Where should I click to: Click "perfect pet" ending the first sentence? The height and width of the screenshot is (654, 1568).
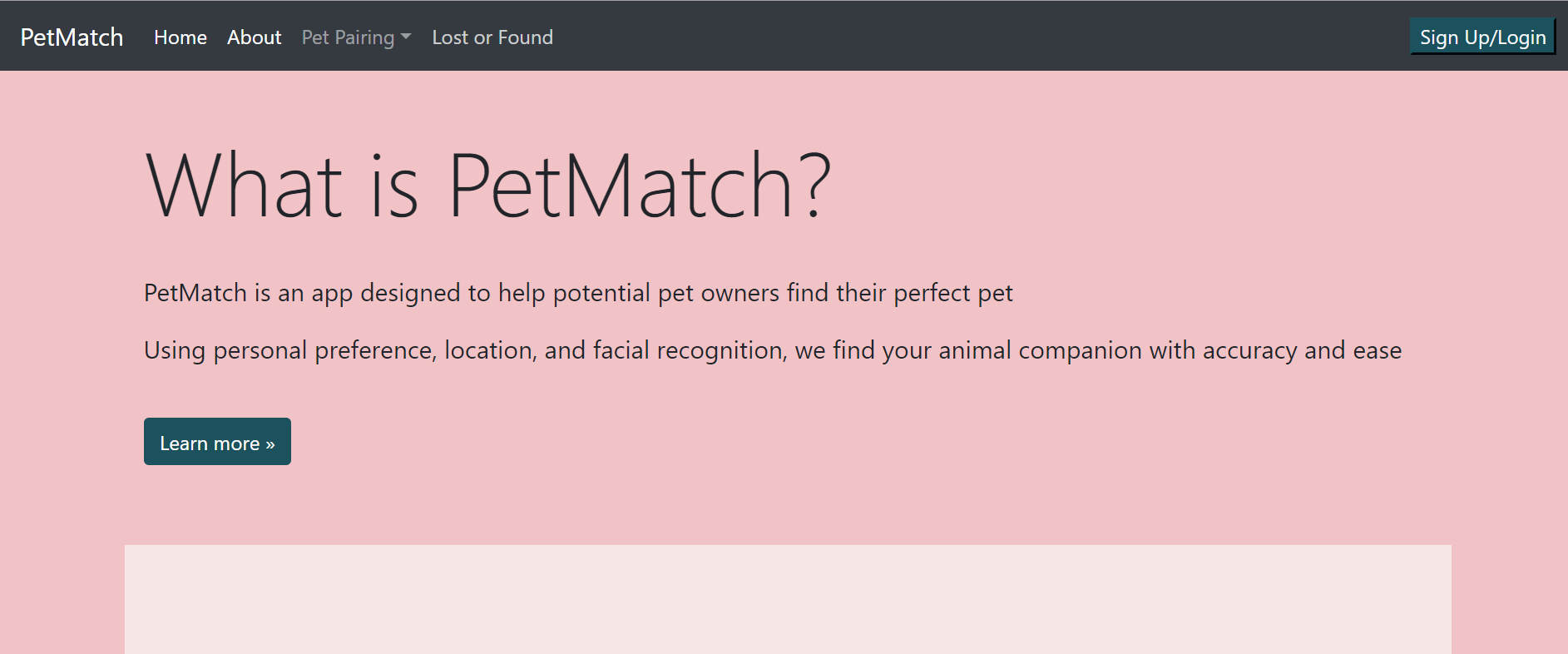pos(953,293)
